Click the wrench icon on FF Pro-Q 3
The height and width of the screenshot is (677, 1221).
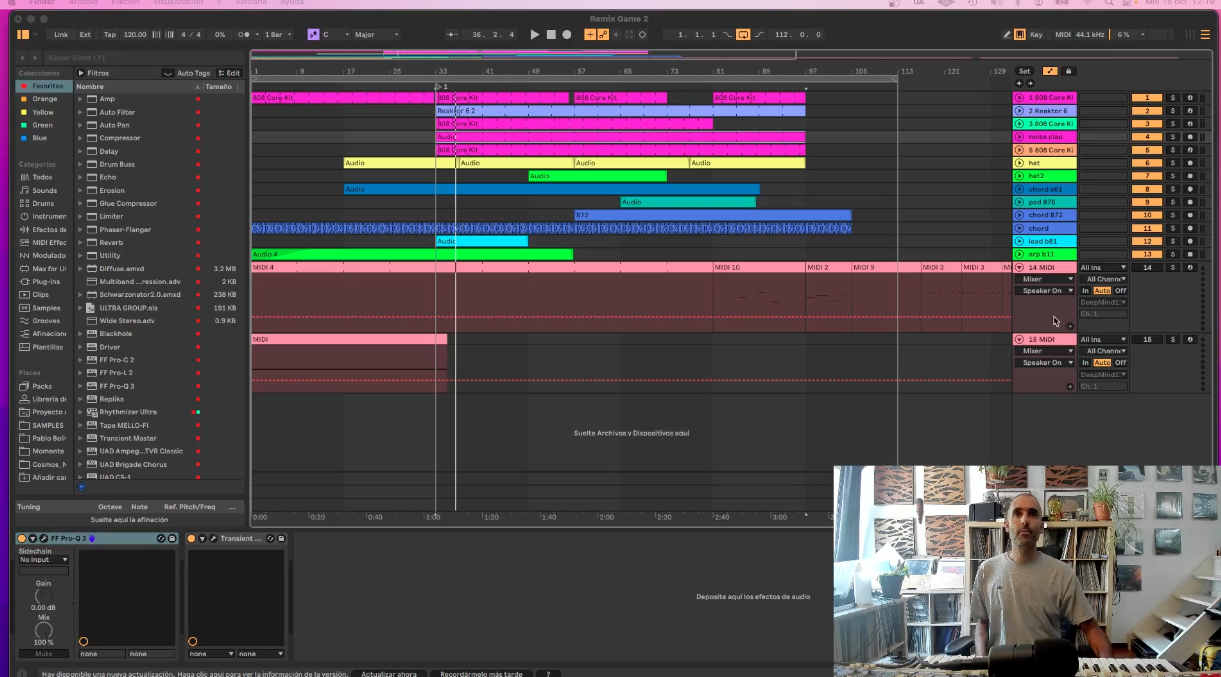coord(44,539)
